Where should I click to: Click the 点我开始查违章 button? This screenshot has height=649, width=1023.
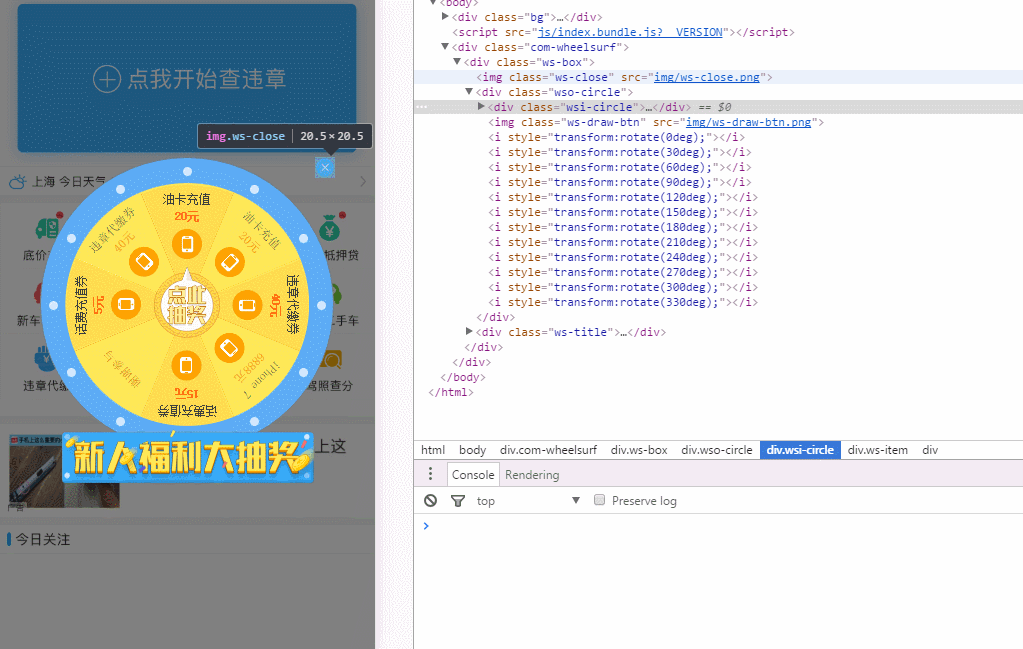(187, 78)
